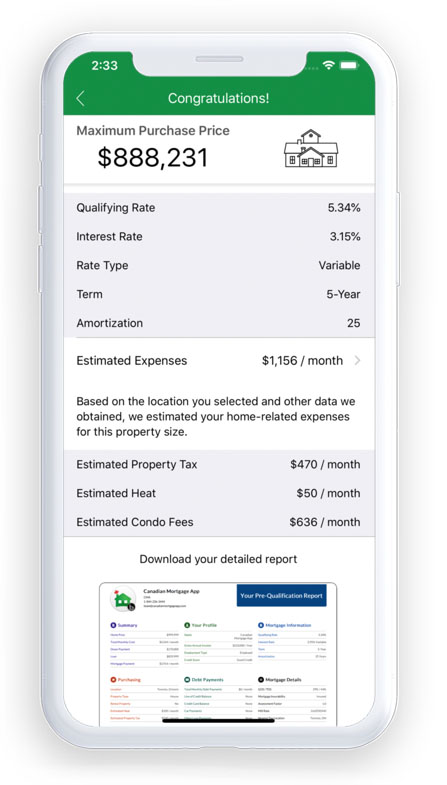This screenshot has width=447, height=785.
Task: Expand Estimated Expenses with the right chevron
Action: pyautogui.click(x=357, y=360)
